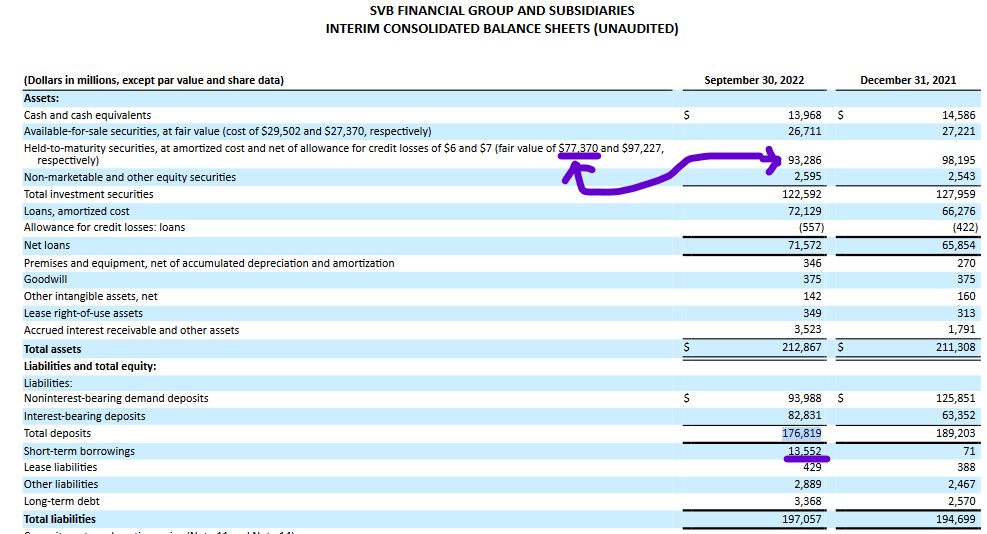Click the highlighted total deposits value 176,819
The height and width of the screenshot is (534, 987).
802,433
